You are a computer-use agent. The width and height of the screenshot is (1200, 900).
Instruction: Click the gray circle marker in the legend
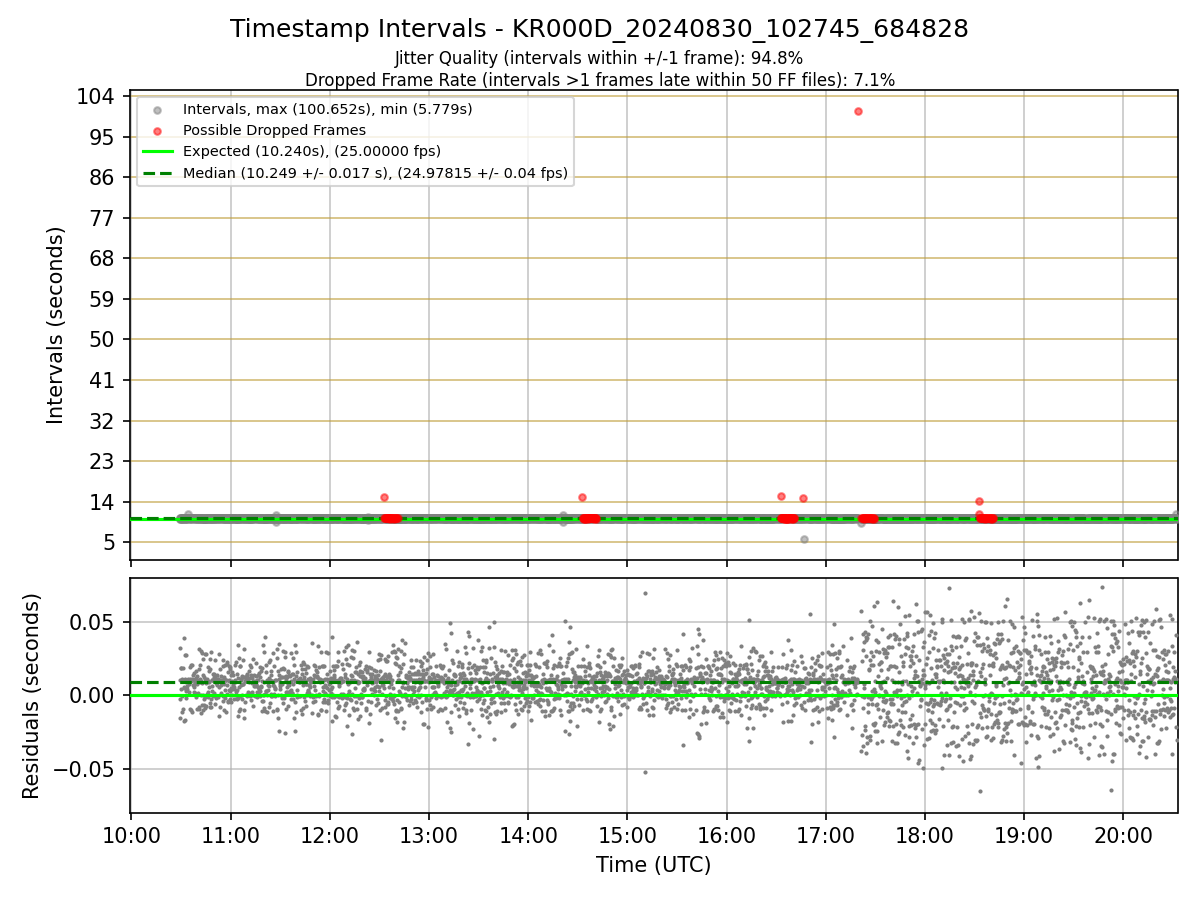(157, 110)
